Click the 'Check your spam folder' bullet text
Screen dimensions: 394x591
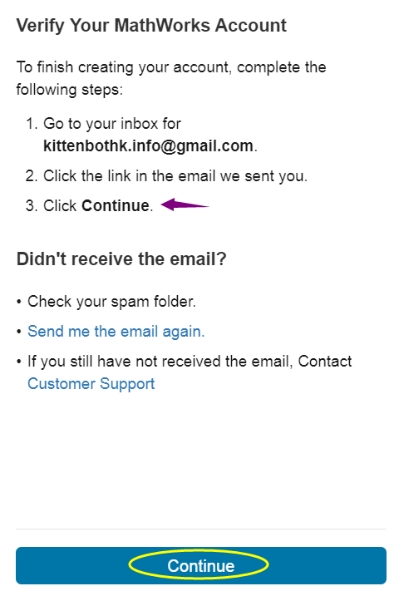click(112, 302)
